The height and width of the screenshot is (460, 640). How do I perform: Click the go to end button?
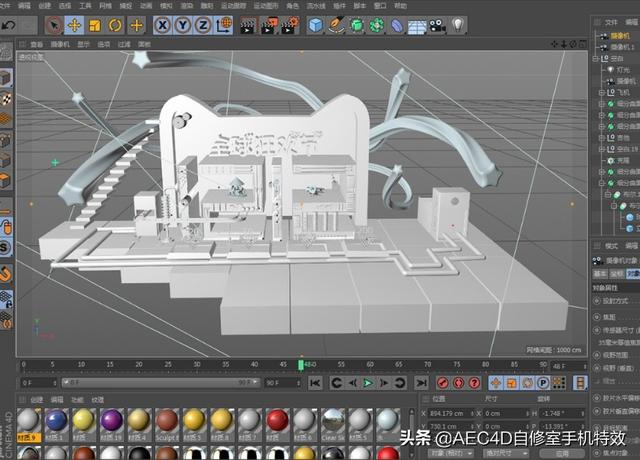pos(421,383)
